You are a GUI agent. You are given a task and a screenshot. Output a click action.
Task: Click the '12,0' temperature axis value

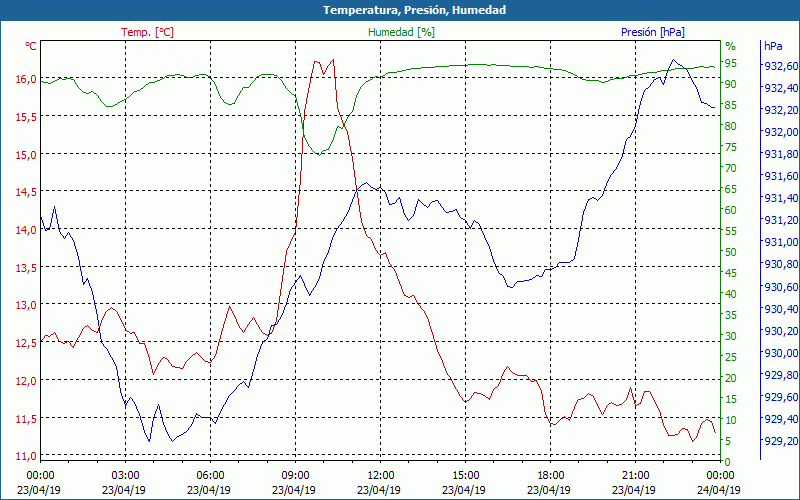coord(26,381)
